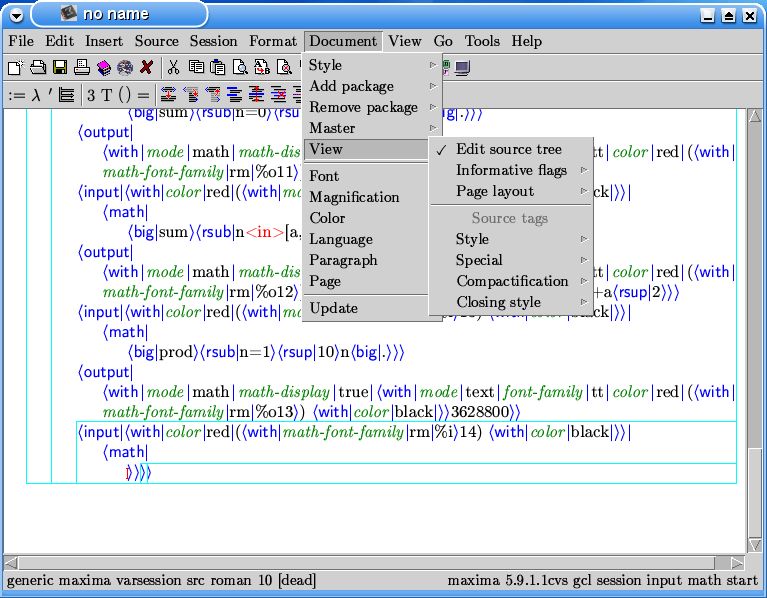Open the Tools menu
The width and height of the screenshot is (767, 598).
pyautogui.click(x=482, y=41)
